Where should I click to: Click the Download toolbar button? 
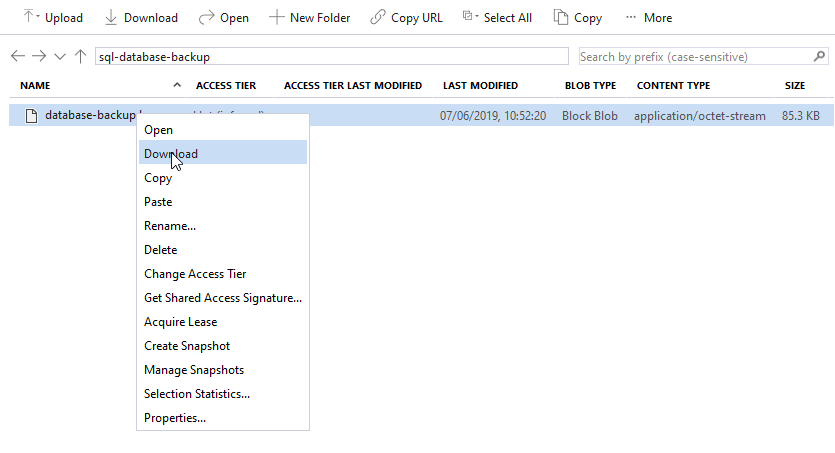pyautogui.click(x=141, y=18)
